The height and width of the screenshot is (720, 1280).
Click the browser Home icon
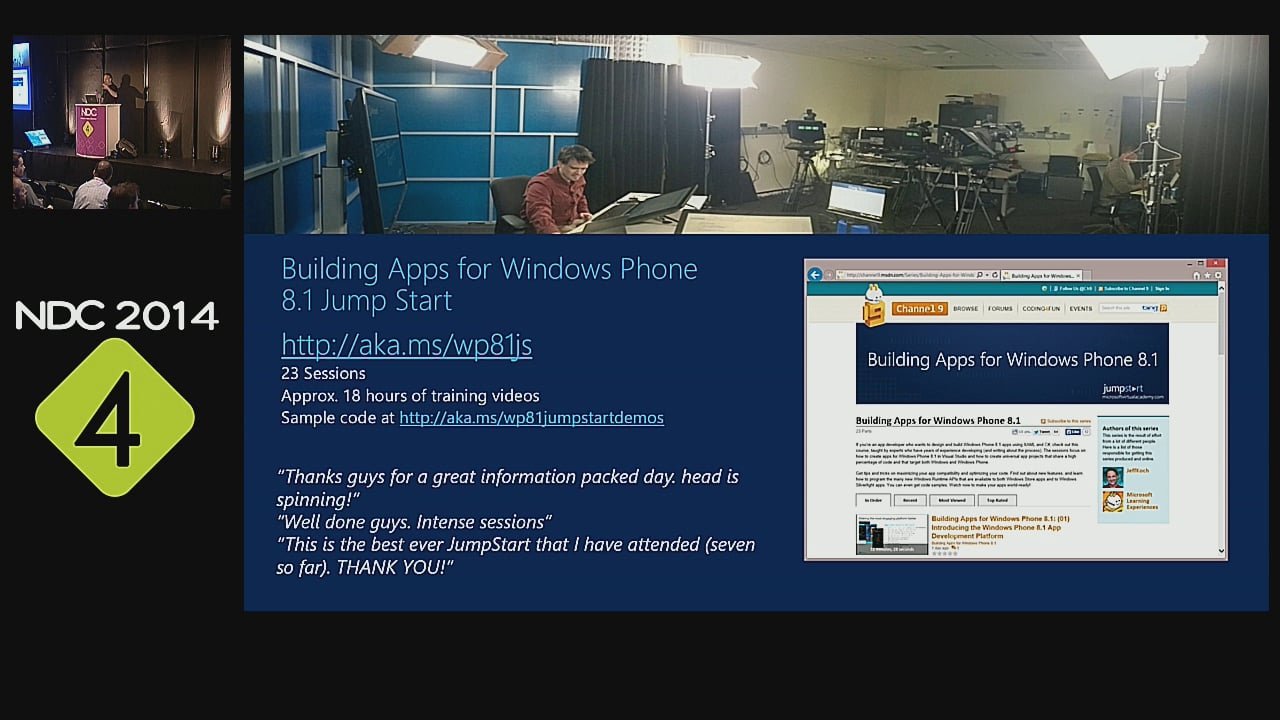(x=1197, y=275)
